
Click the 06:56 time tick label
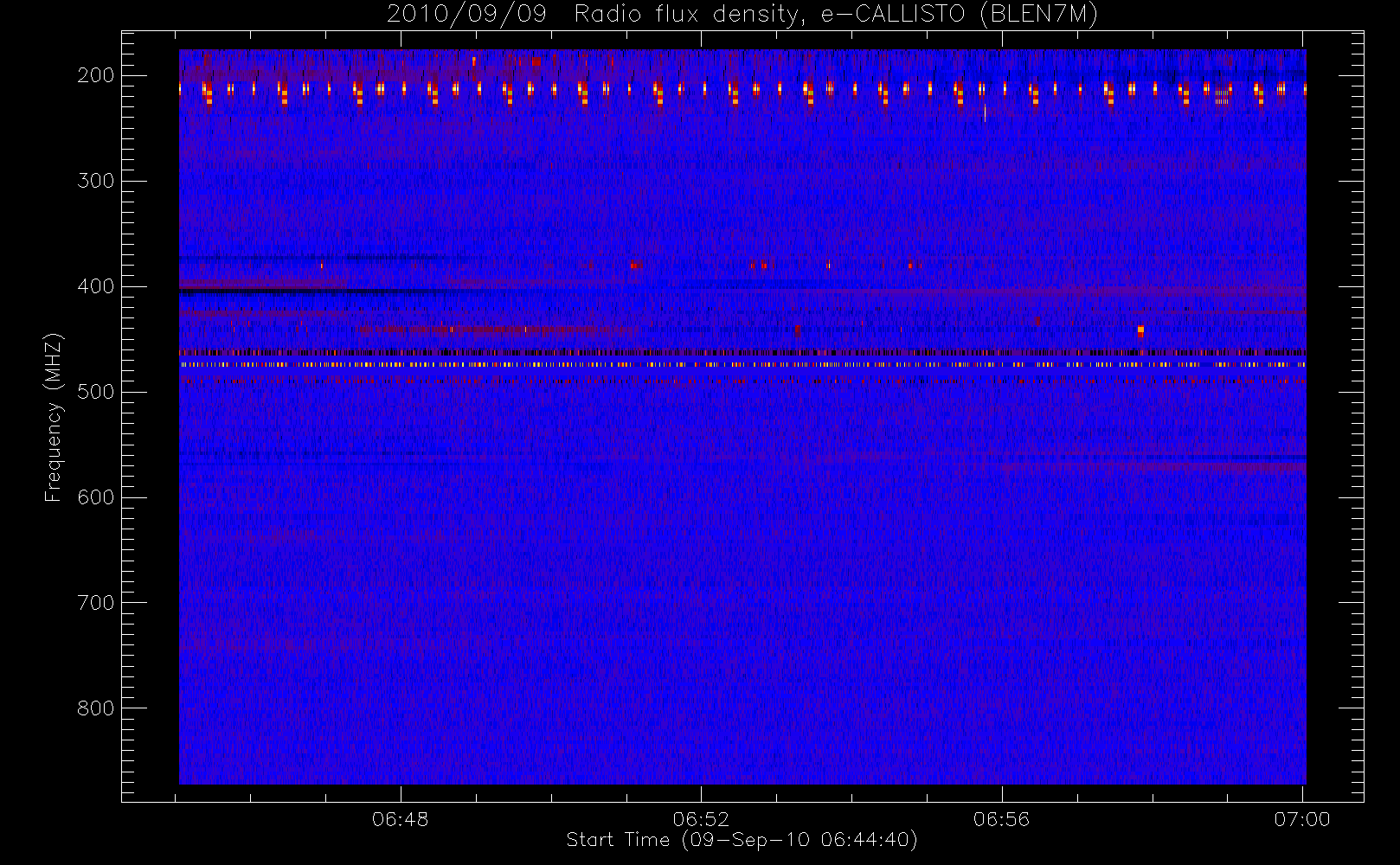click(1001, 819)
